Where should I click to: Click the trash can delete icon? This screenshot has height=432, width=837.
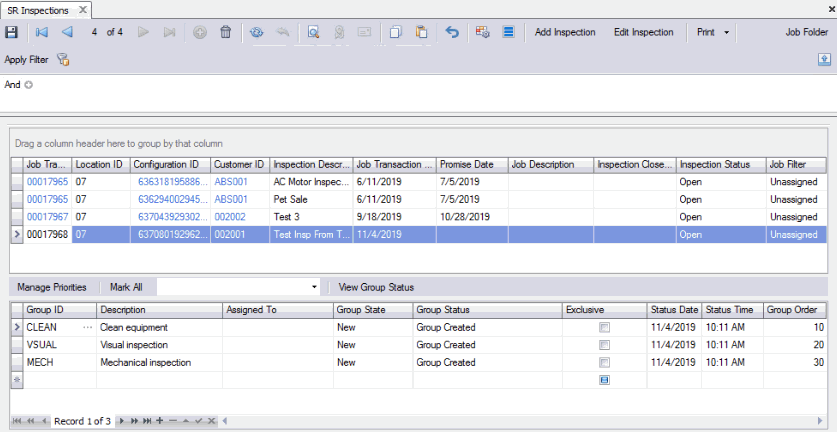[x=226, y=32]
